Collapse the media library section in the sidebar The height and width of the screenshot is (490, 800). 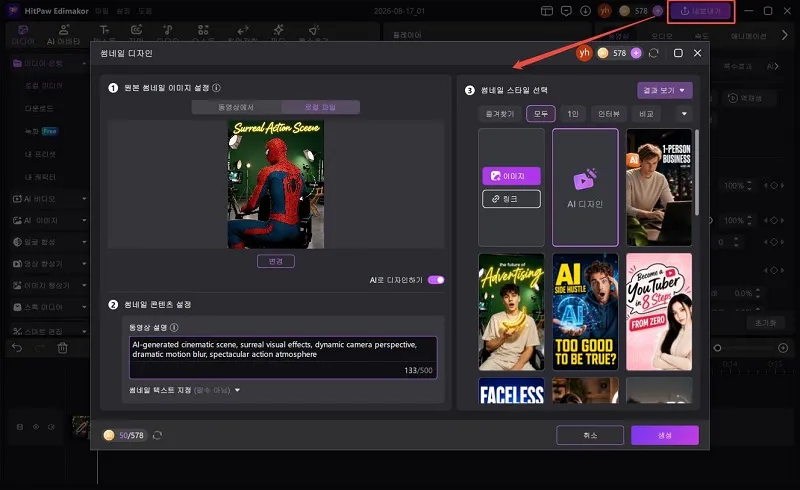click(x=84, y=63)
